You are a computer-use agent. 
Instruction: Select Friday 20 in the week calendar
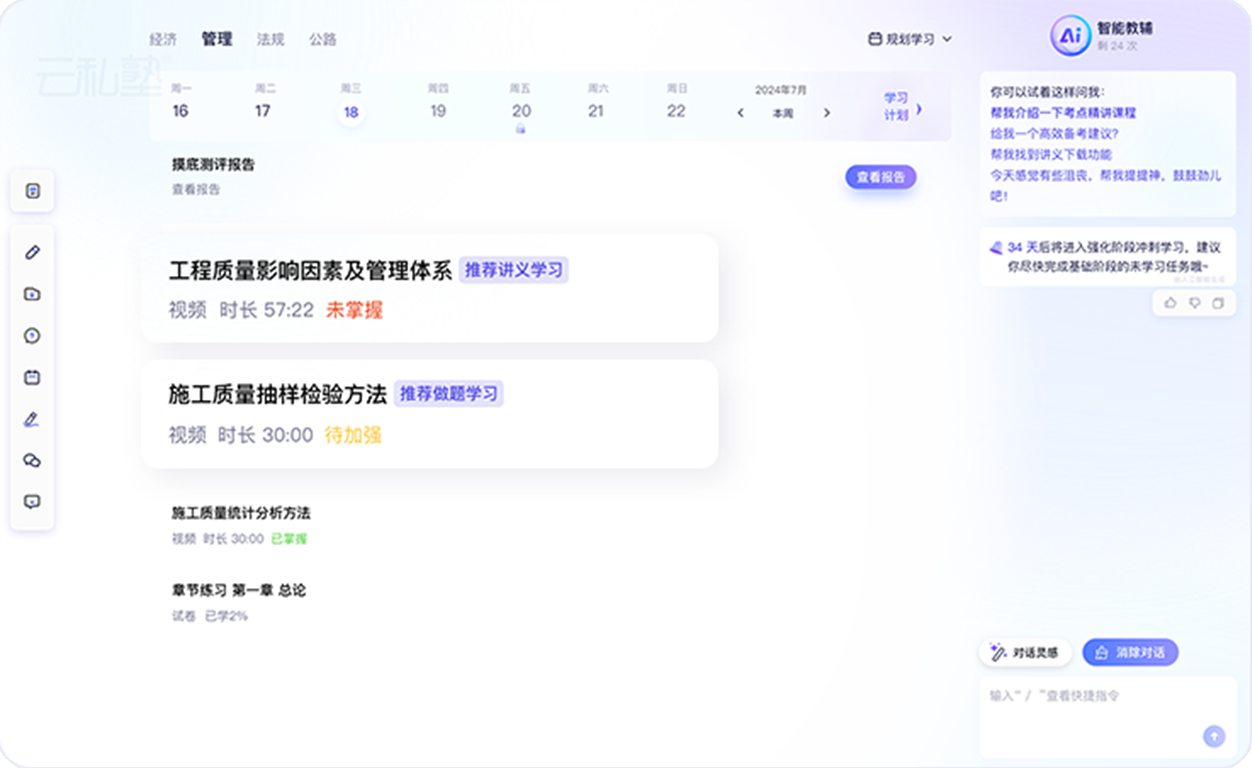point(521,111)
